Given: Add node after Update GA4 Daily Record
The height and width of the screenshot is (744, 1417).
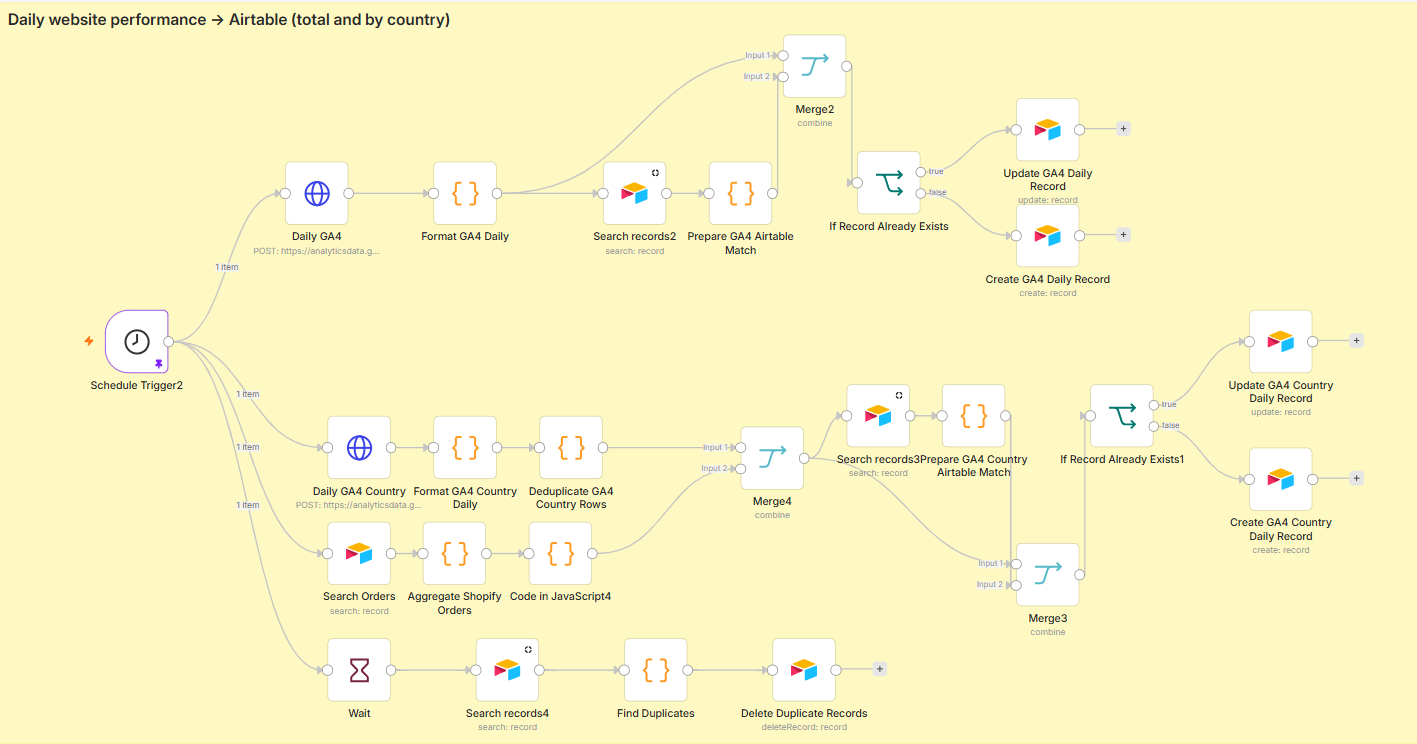Looking at the screenshot, I should coord(1123,129).
